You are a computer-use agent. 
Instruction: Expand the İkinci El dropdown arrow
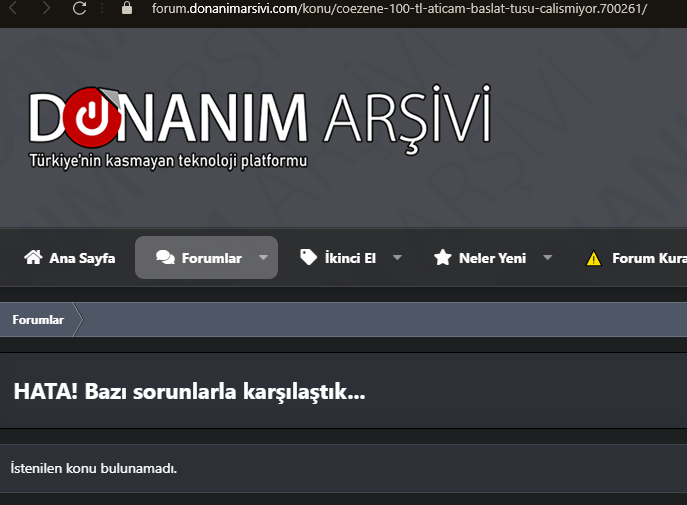pyautogui.click(x=397, y=258)
